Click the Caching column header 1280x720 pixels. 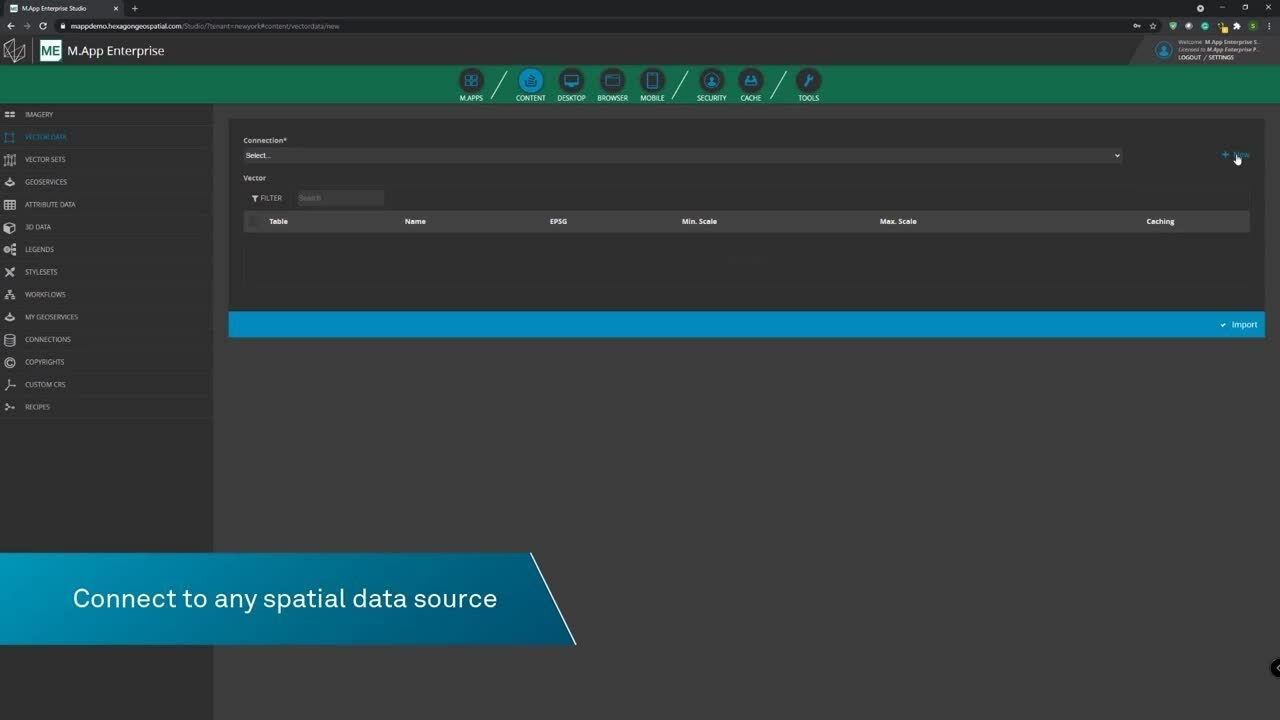click(x=1160, y=221)
